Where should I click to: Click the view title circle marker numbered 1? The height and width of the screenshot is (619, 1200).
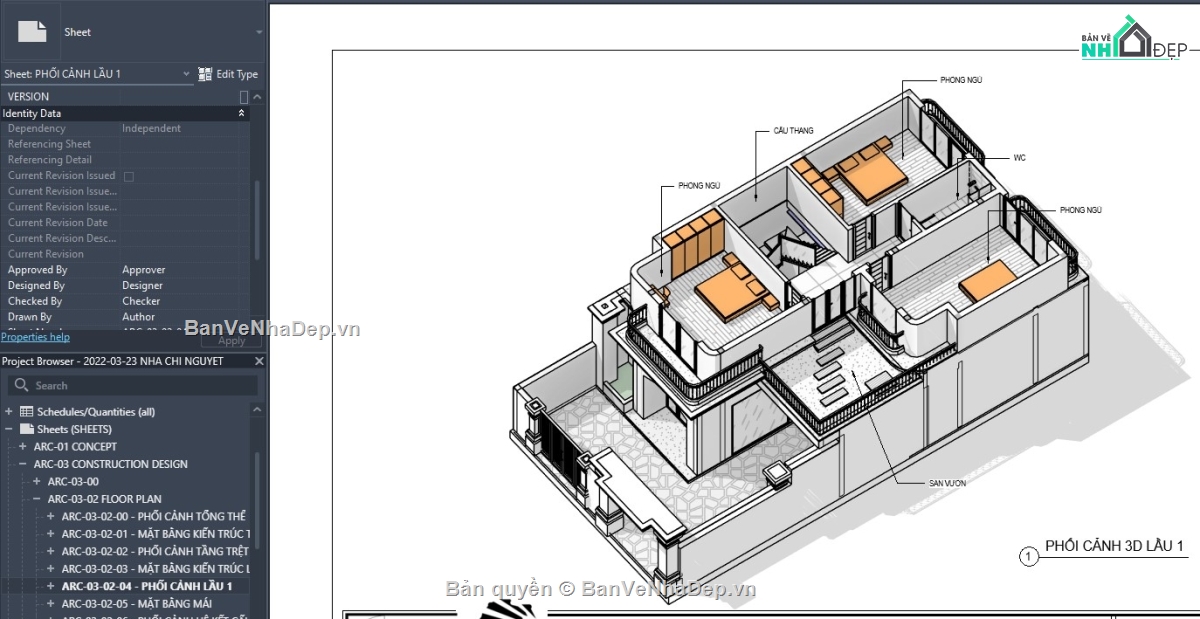click(x=1028, y=557)
